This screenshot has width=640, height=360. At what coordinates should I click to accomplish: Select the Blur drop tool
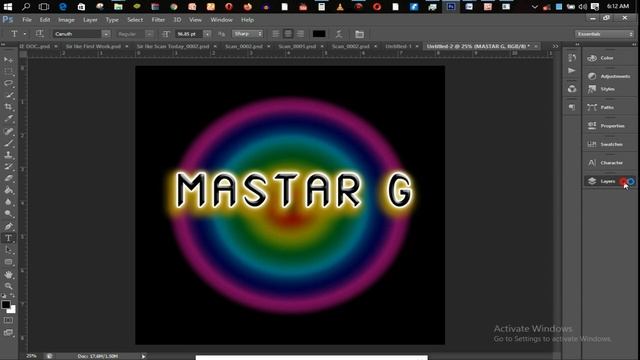point(9,202)
